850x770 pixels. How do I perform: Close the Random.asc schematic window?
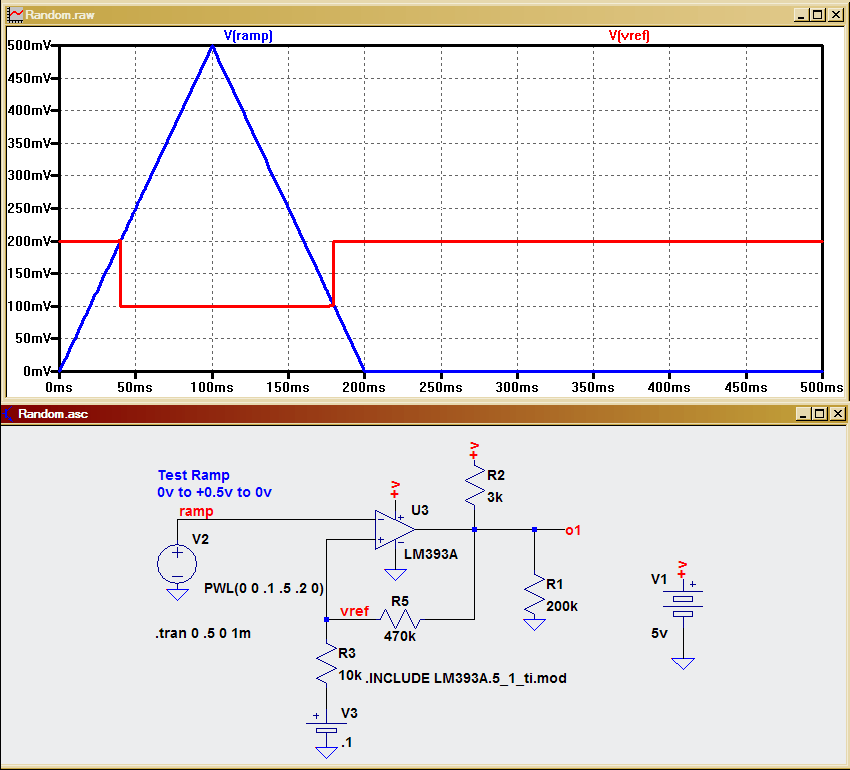click(838, 414)
